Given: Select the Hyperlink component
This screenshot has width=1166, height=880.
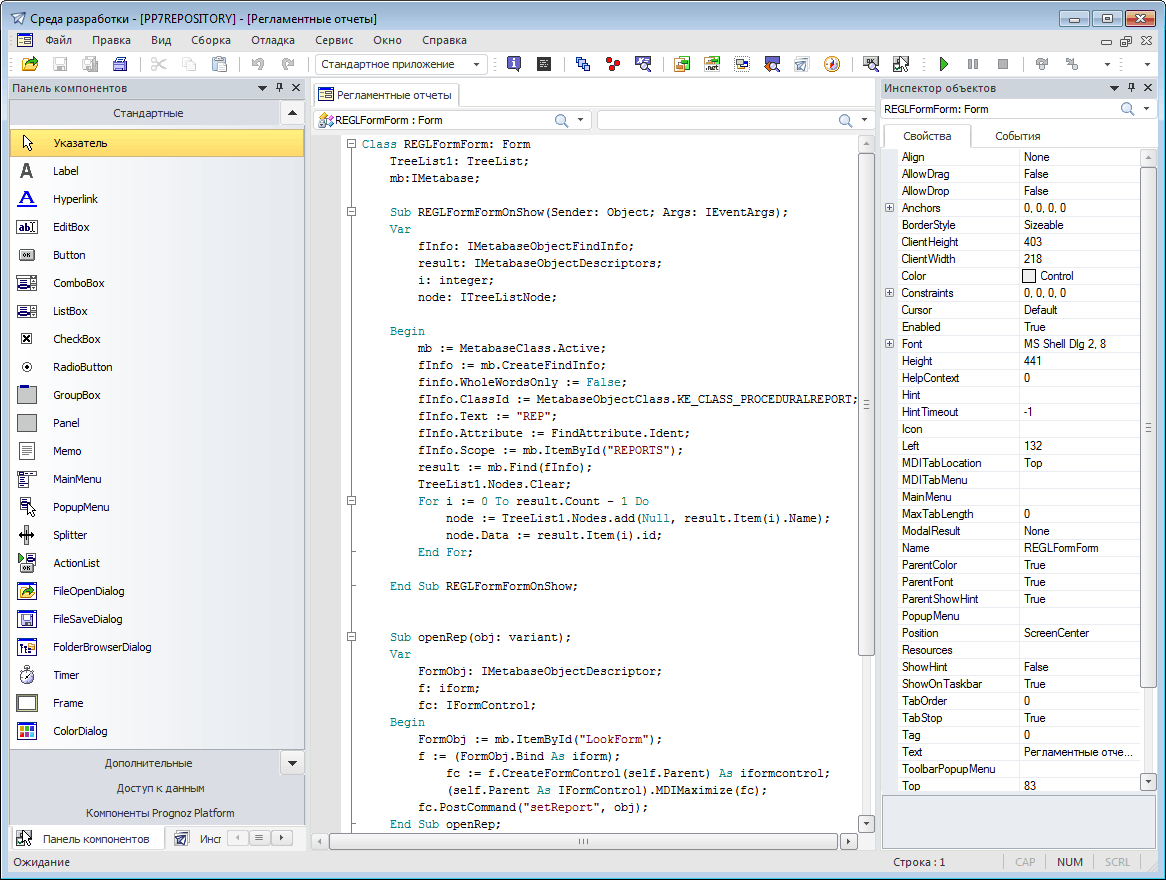Looking at the screenshot, I should [x=75, y=199].
